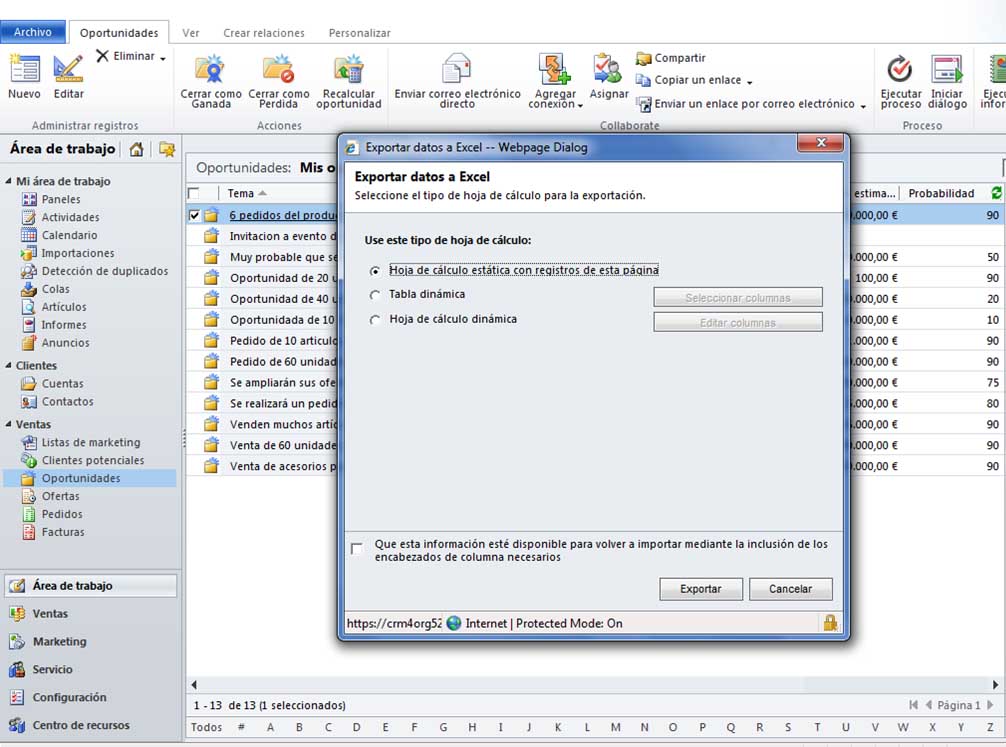This screenshot has height=747, width=1006.
Task: Open Artículos in the sidebar
Action: click(x=64, y=307)
